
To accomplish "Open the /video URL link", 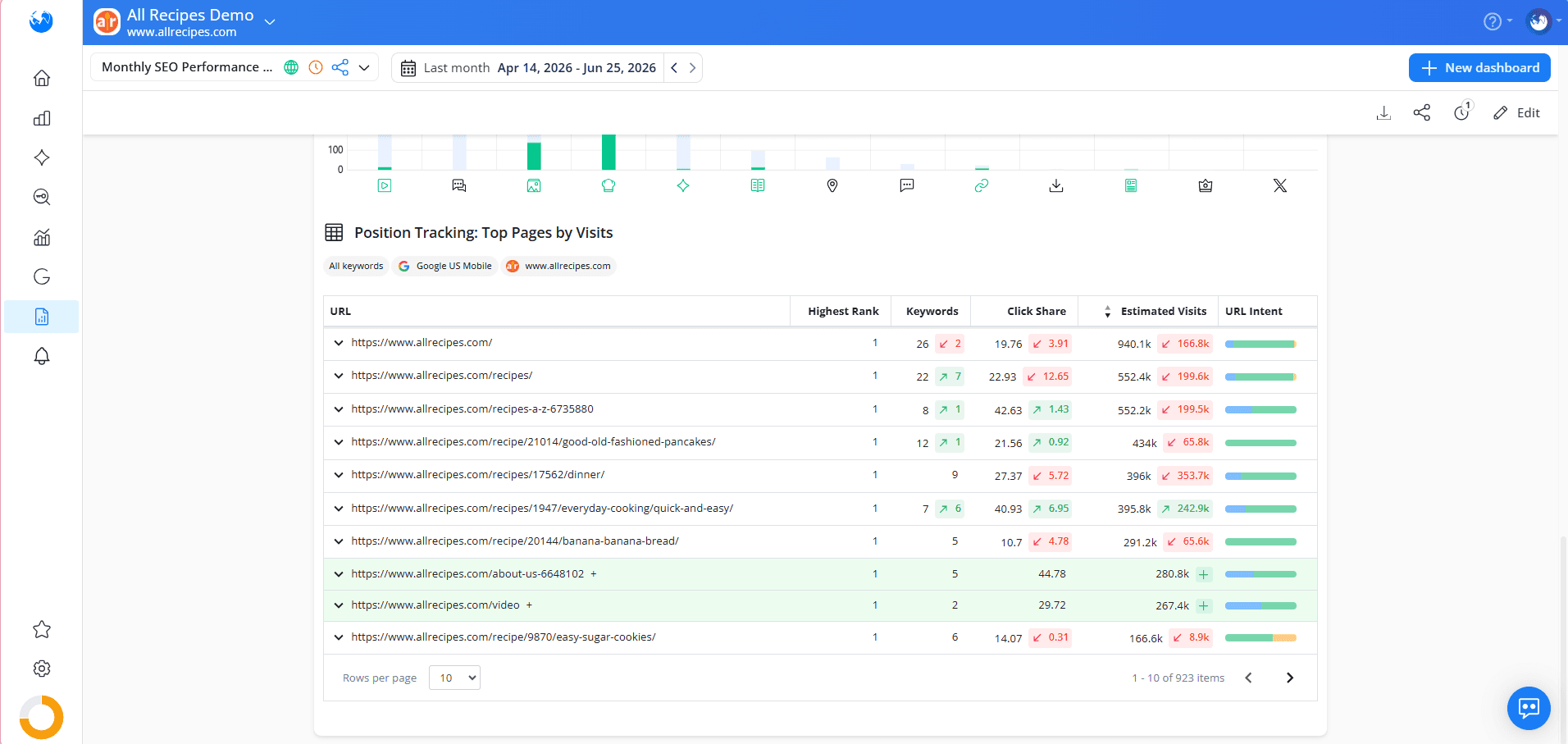I will point(435,605).
